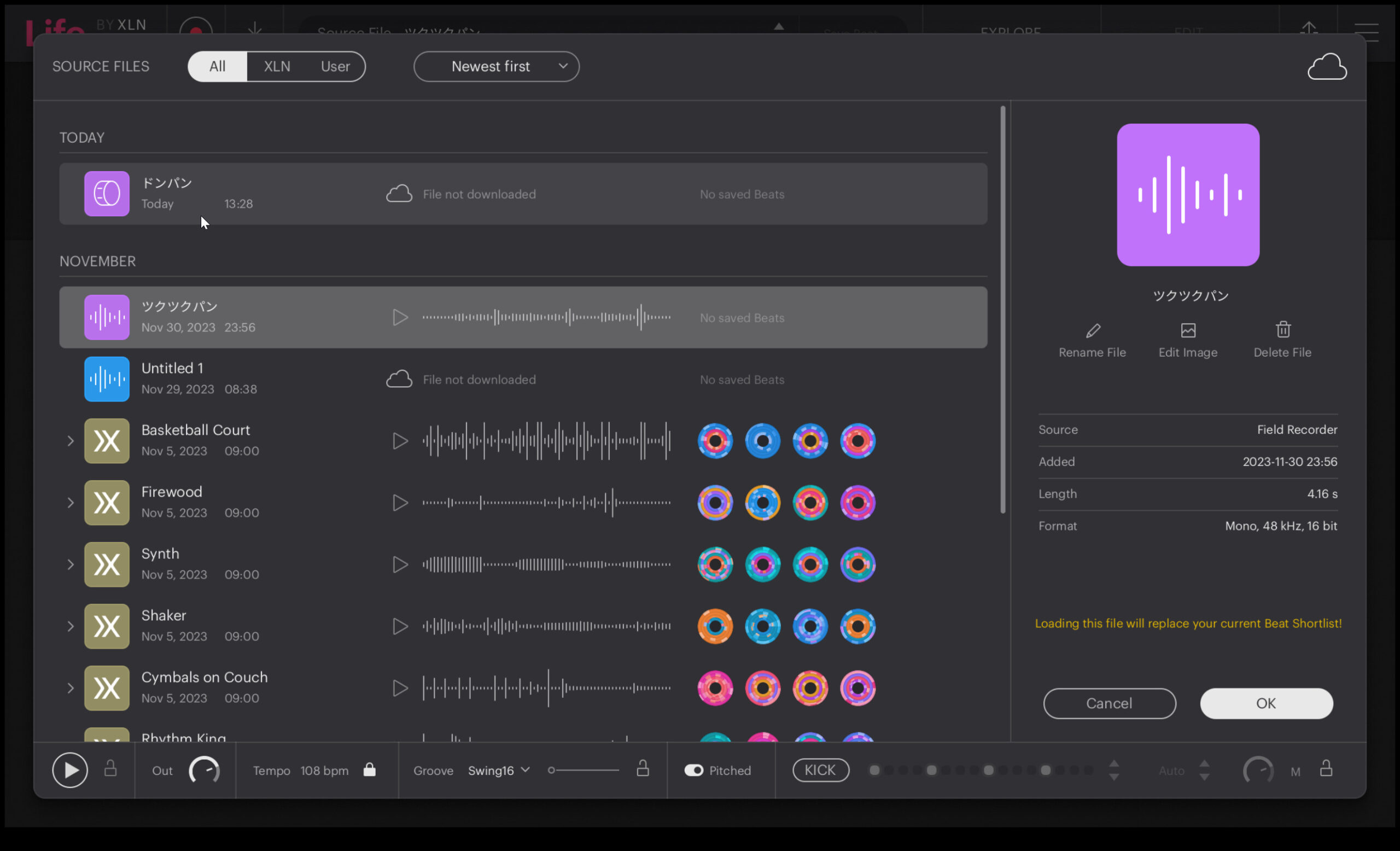
Task: Select the Untitled 1 source file row
Action: [x=523, y=379]
